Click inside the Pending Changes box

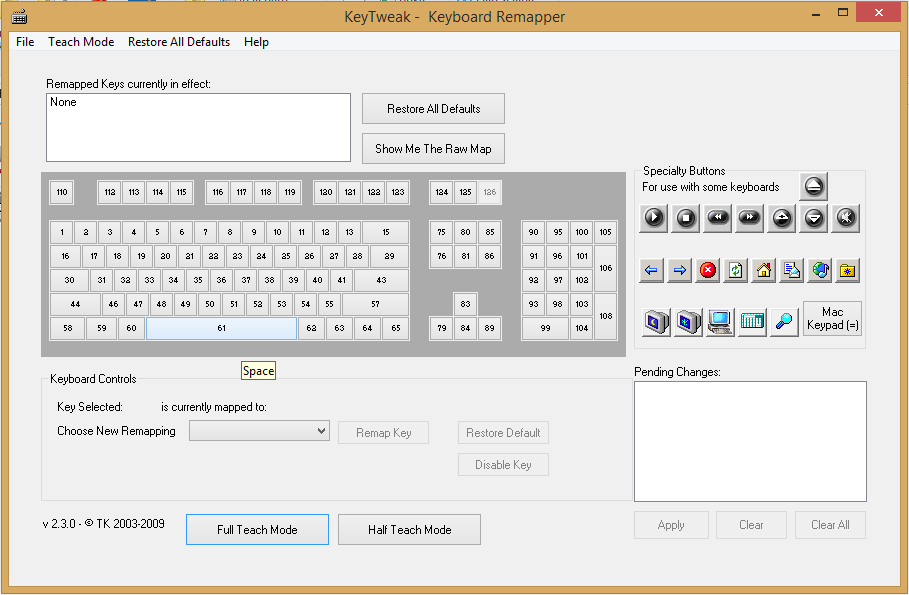click(x=750, y=441)
